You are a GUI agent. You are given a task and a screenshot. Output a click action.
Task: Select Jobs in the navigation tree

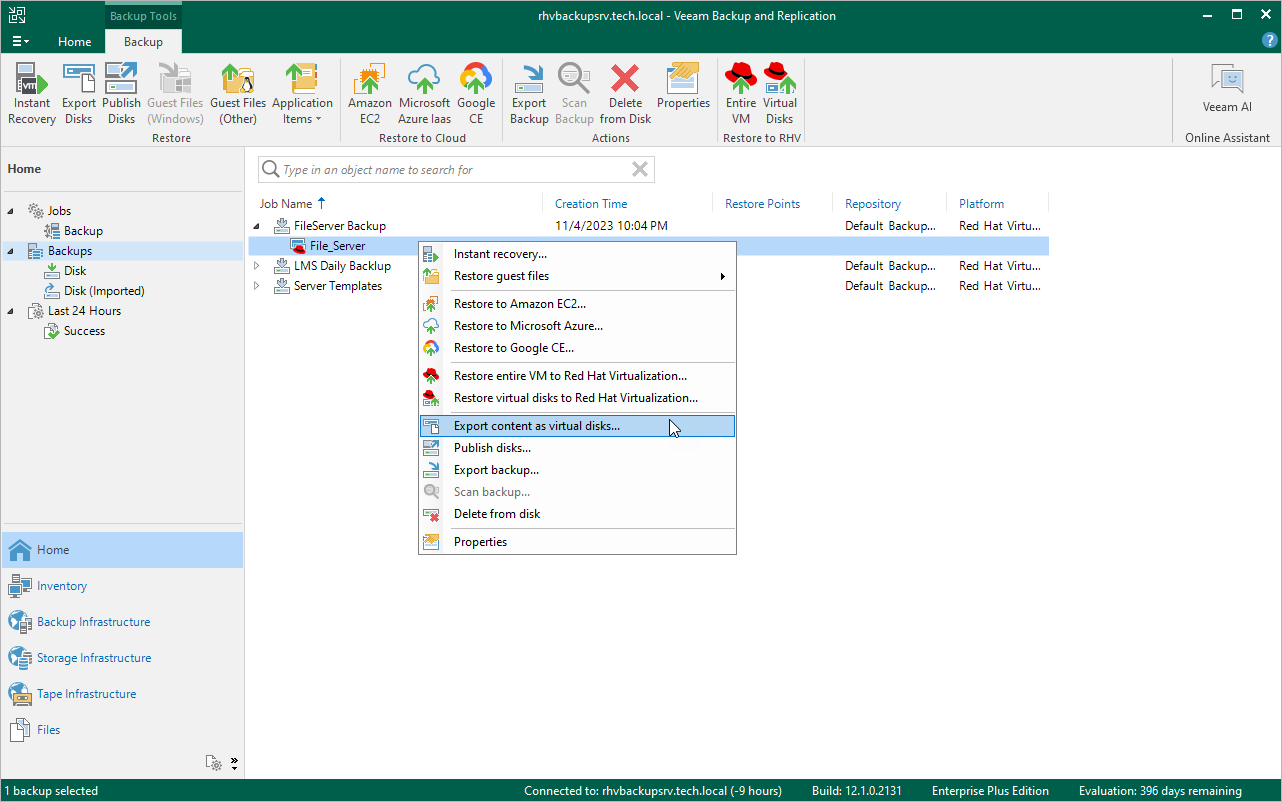tap(59, 211)
